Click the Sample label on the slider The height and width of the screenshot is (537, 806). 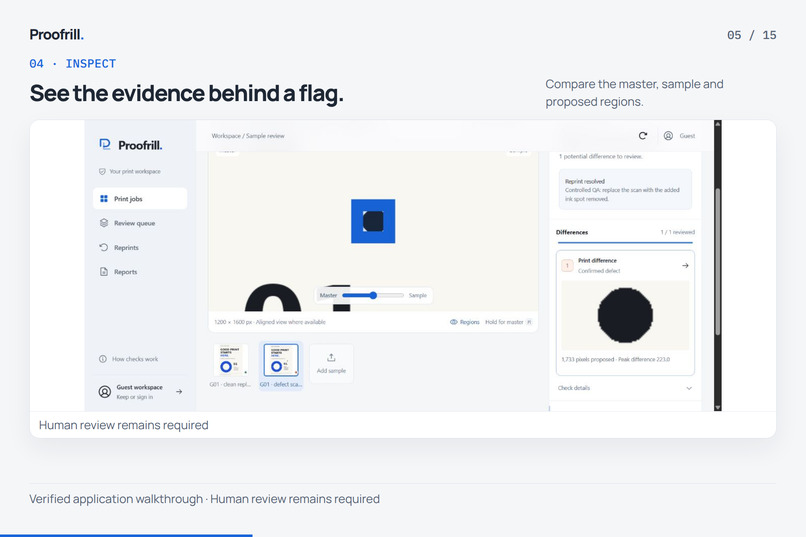pyautogui.click(x=417, y=295)
